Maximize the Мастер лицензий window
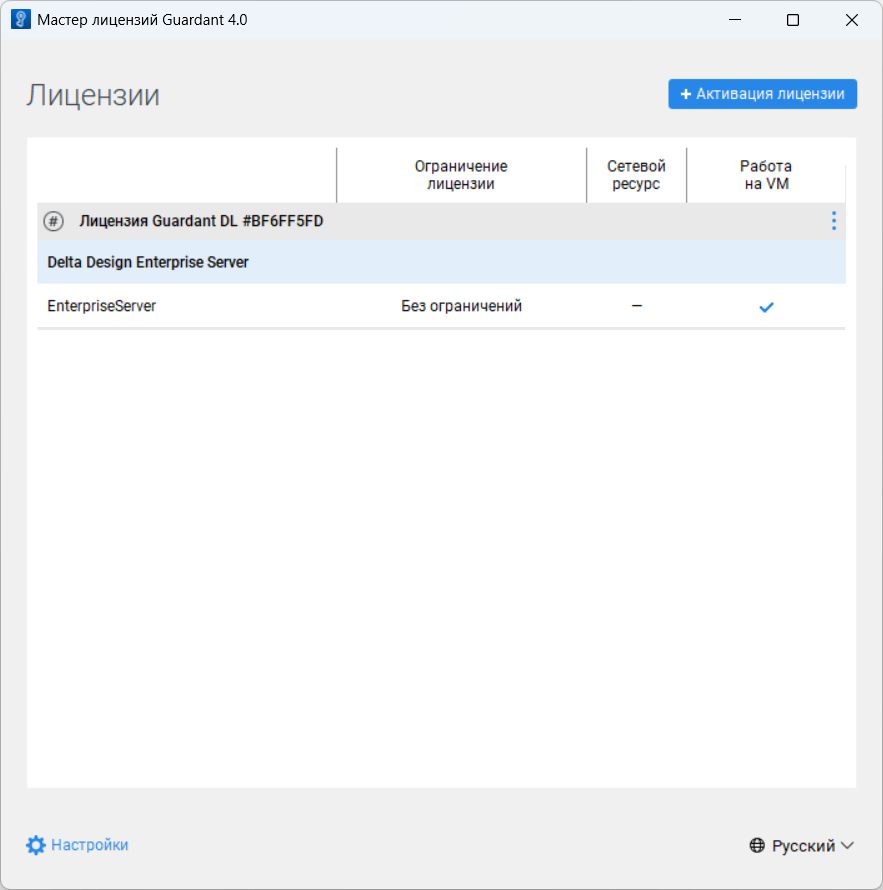Screen dimensions: 883x890 coord(793,20)
